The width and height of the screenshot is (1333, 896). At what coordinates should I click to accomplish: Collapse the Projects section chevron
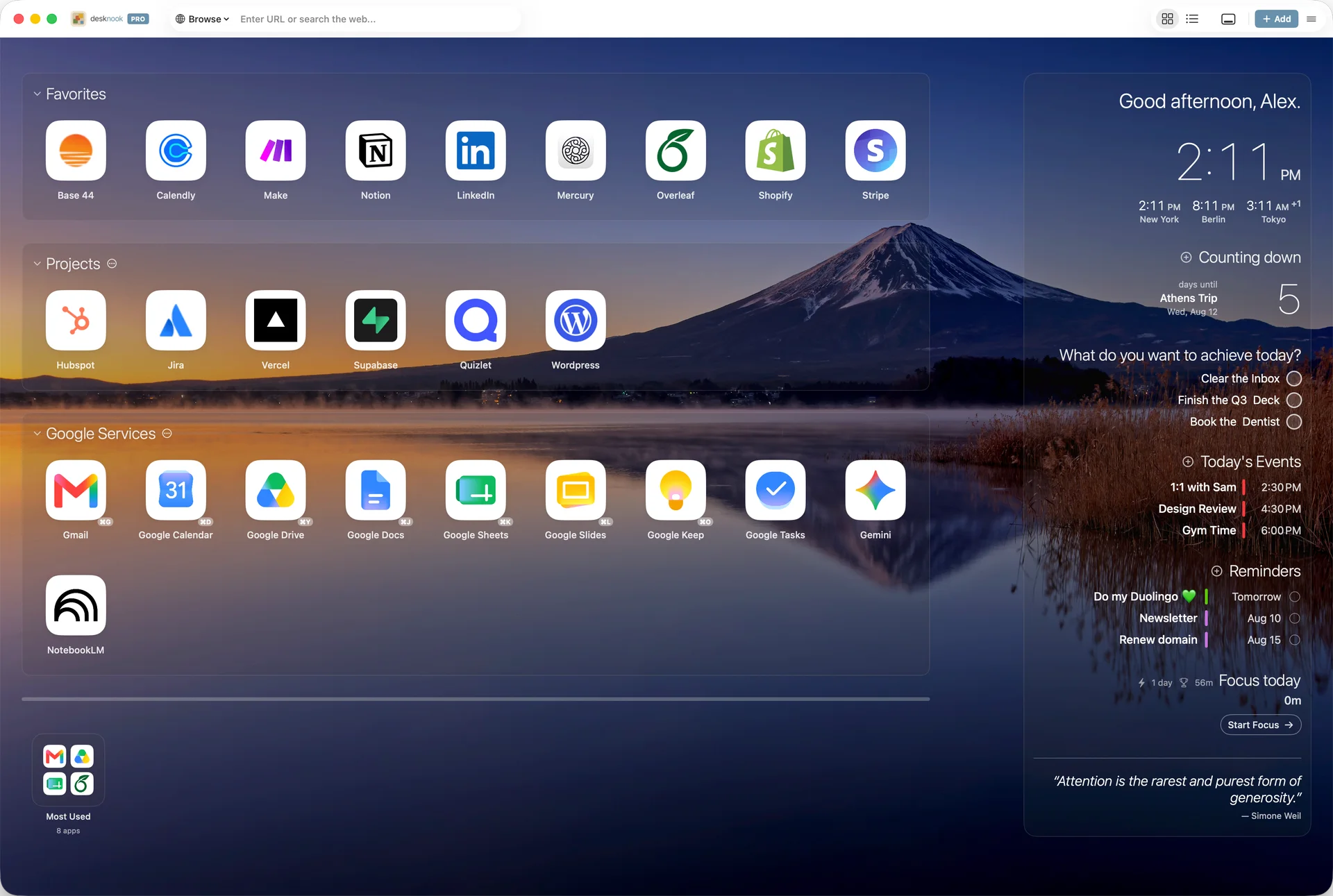pos(37,264)
